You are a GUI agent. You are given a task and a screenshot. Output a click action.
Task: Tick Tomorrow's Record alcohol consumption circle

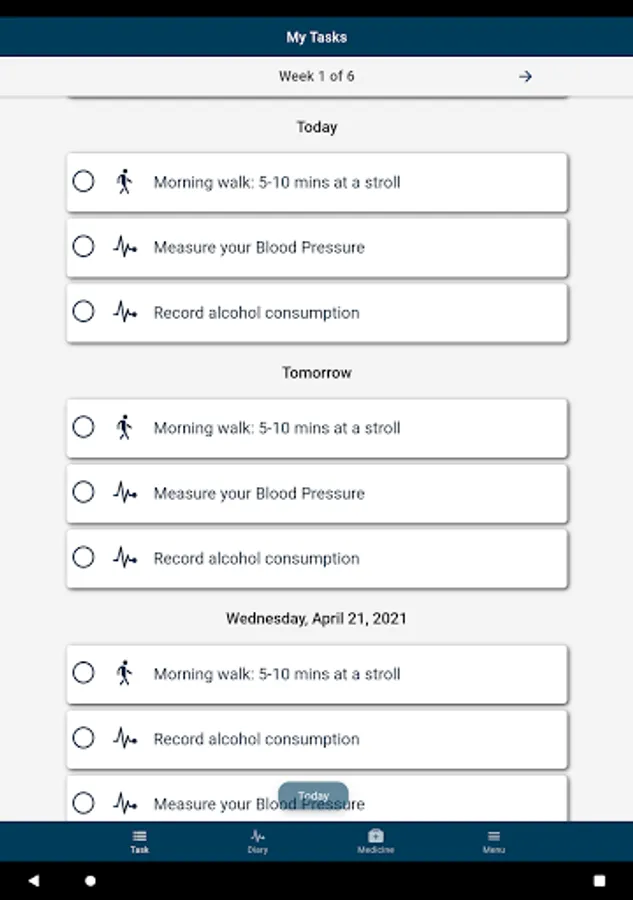pyautogui.click(x=84, y=558)
